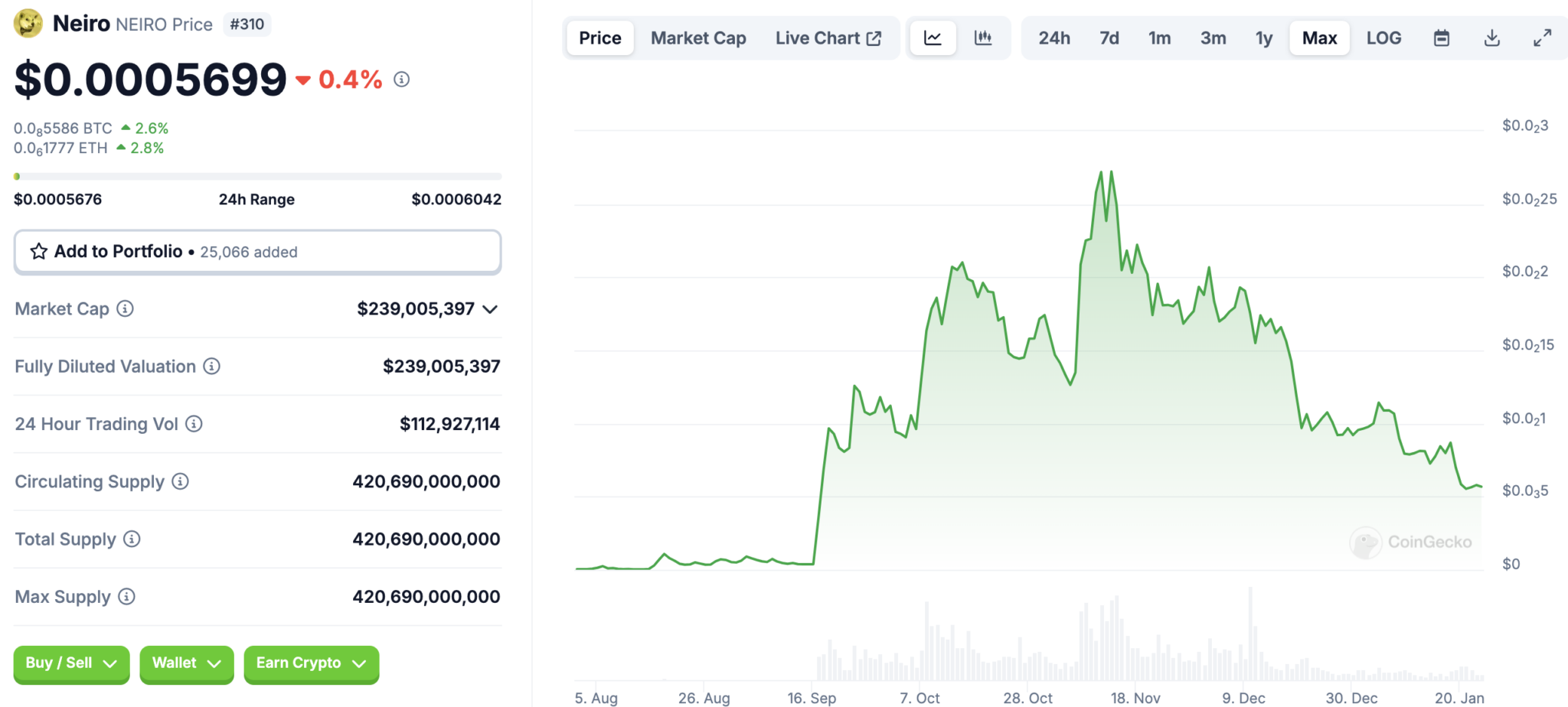1568x707 pixels.
Task: Click Fully Diluted Valuation amount $239,005,397
Action: pyautogui.click(x=441, y=367)
